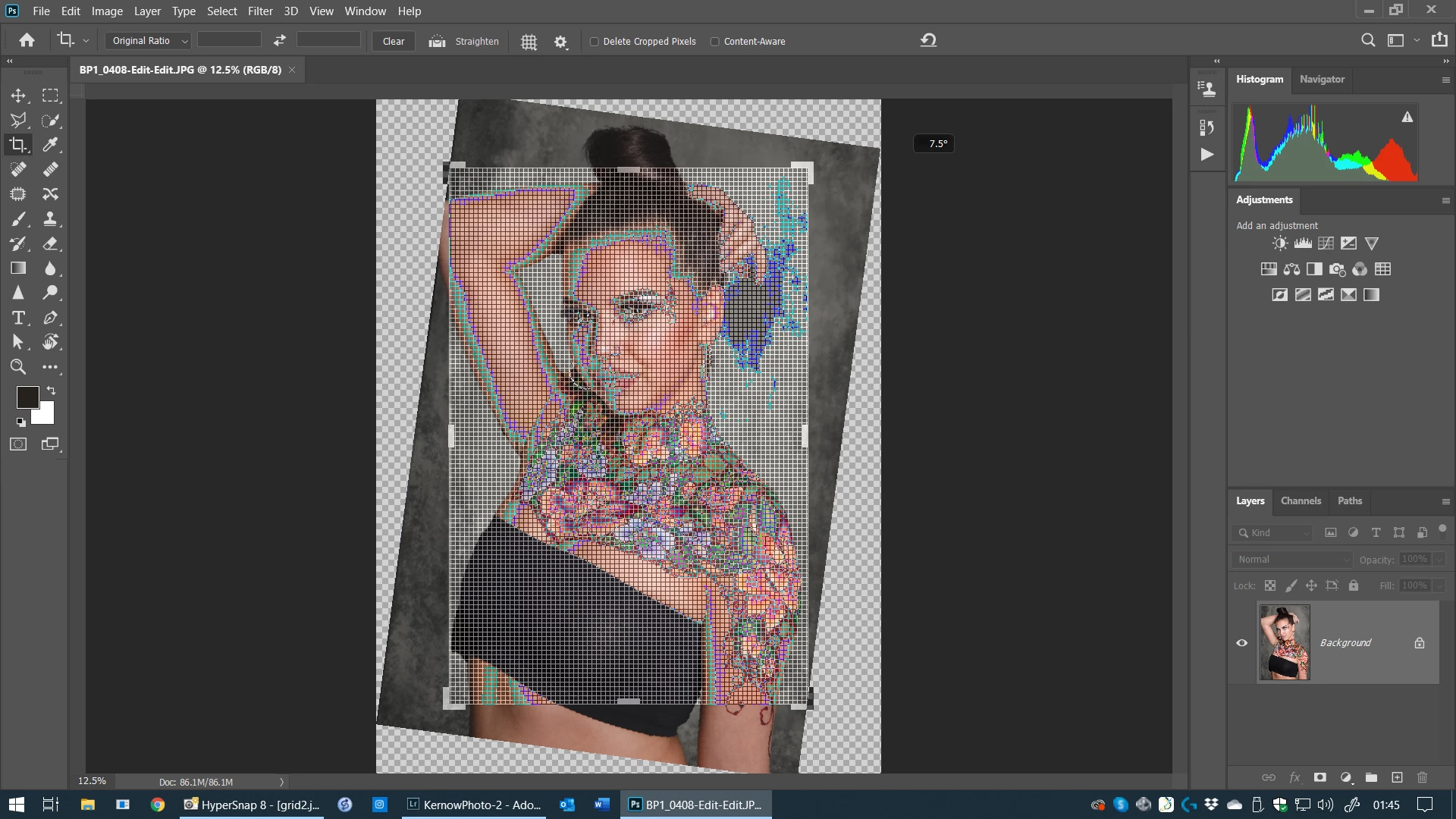The width and height of the screenshot is (1456, 819).
Task: Add a Curves adjustment
Action: pyautogui.click(x=1326, y=243)
